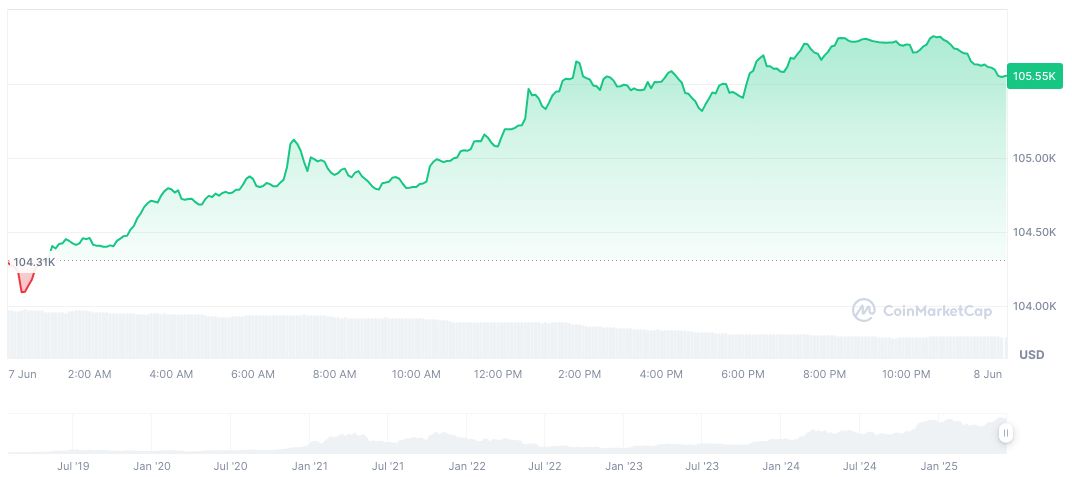Click the 104.50K price axis label
Image resolution: width=1072 pixels, height=477 pixels.
coord(1034,232)
